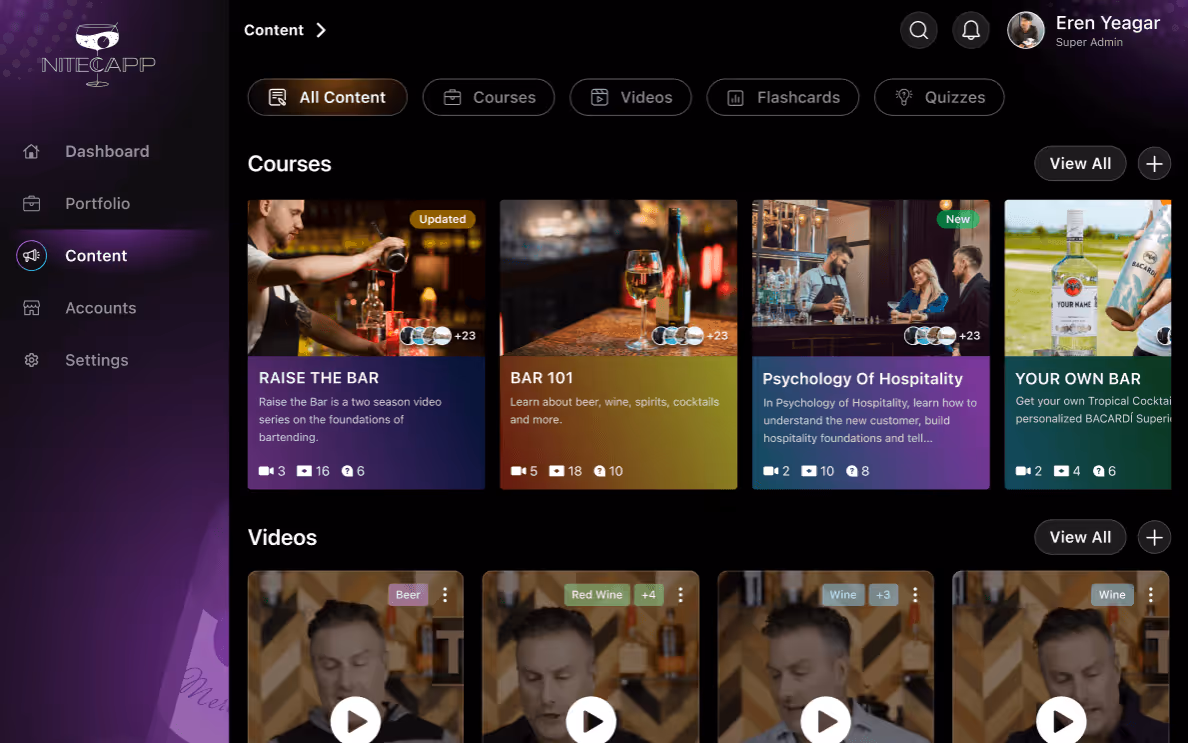Click member avatars on BAR 101 card

(x=678, y=336)
